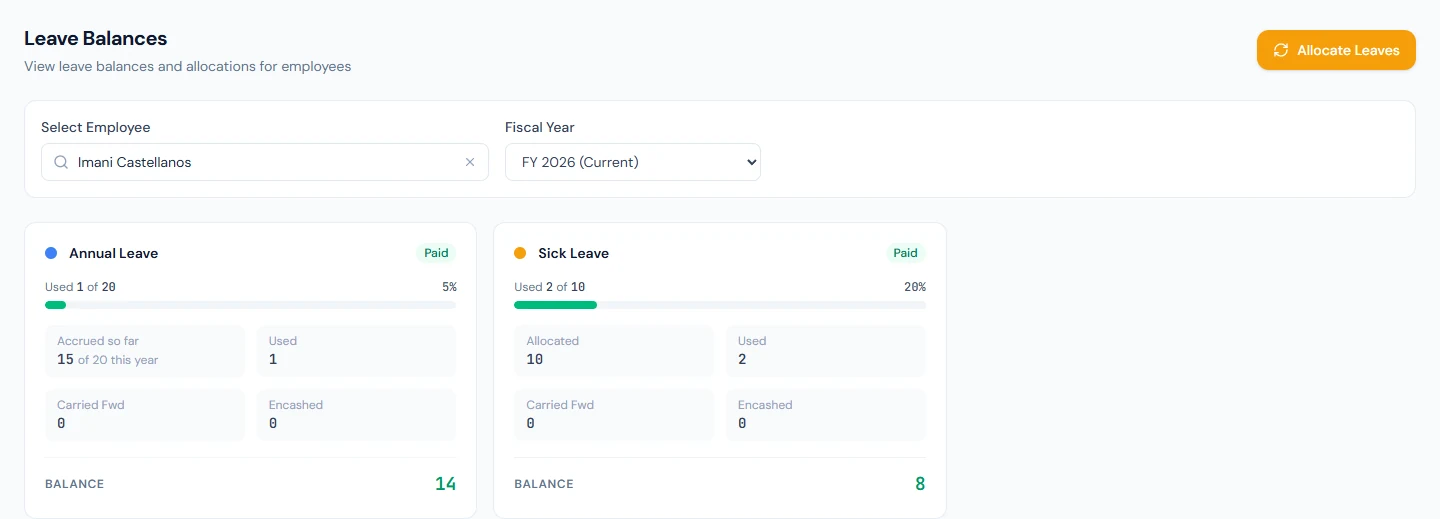The width and height of the screenshot is (1440, 519).
Task: Click the Paid badge on Sick Leave
Action: pos(905,253)
